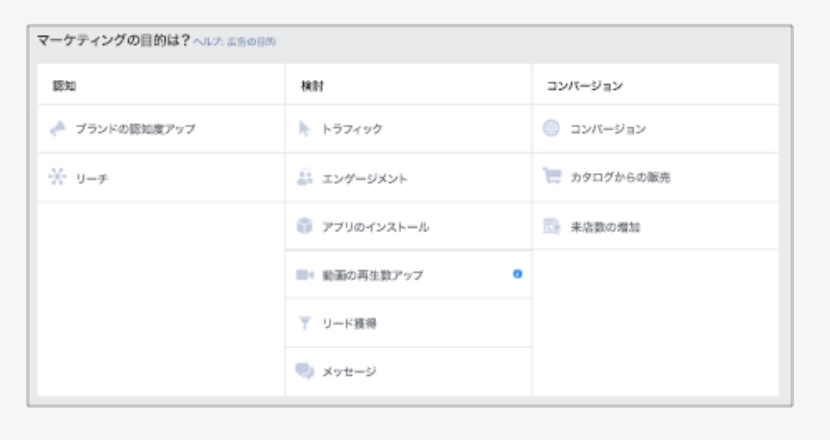The image size is (830, 440).
Task: Select the box icon for アプリのインストール
Action: click(305, 226)
